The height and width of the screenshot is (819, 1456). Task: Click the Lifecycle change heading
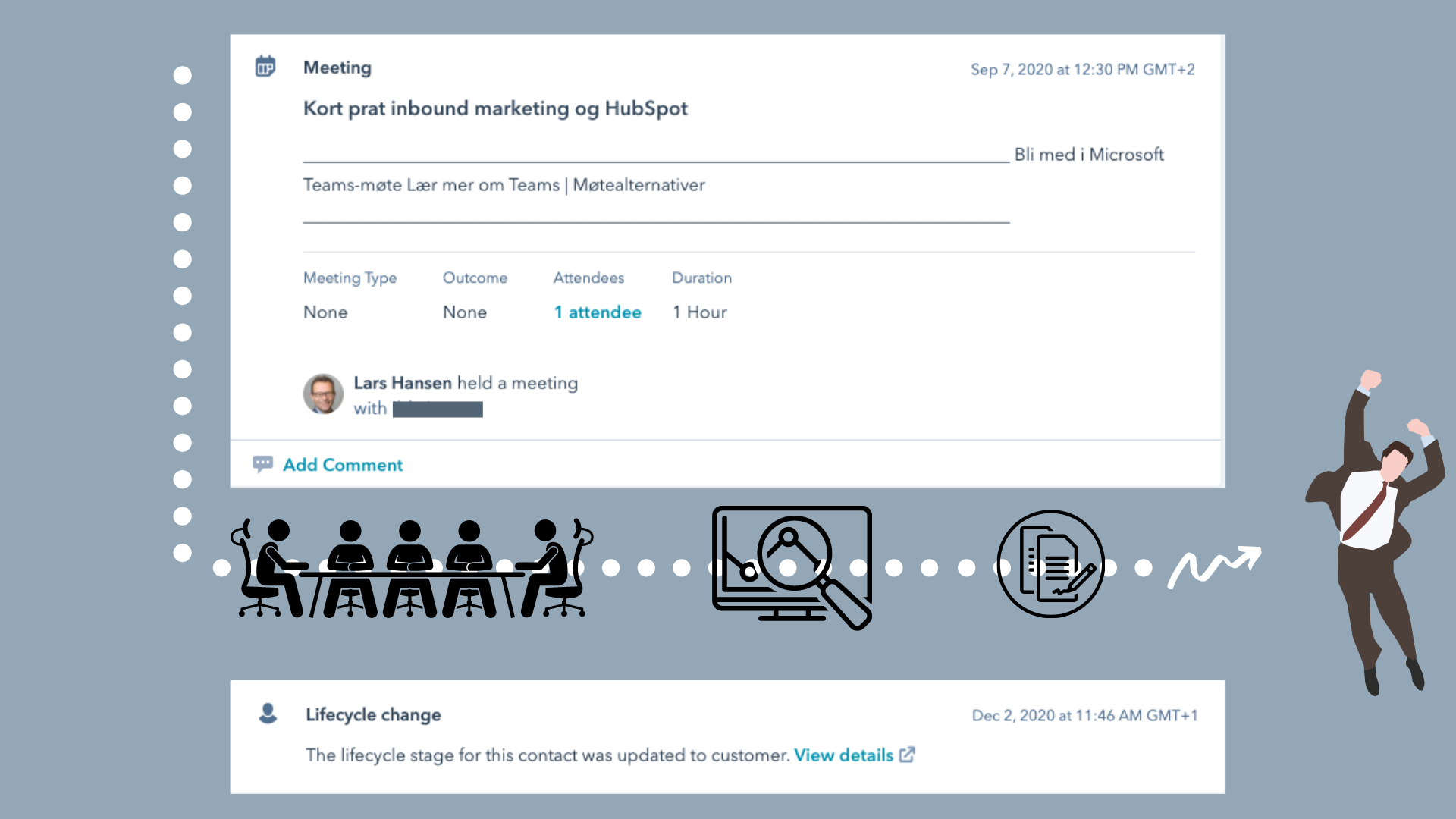pyautogui.click(x=373, y=715)
